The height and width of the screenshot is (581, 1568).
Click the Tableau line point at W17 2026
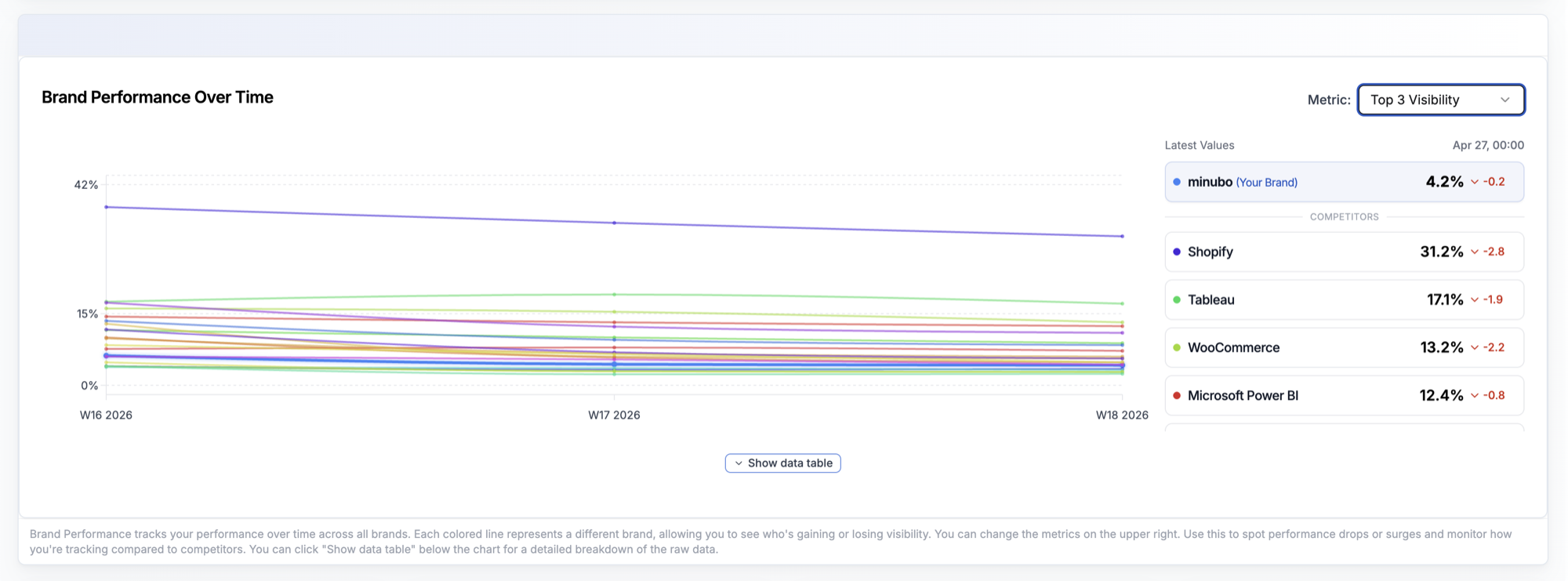pos(614,294)
